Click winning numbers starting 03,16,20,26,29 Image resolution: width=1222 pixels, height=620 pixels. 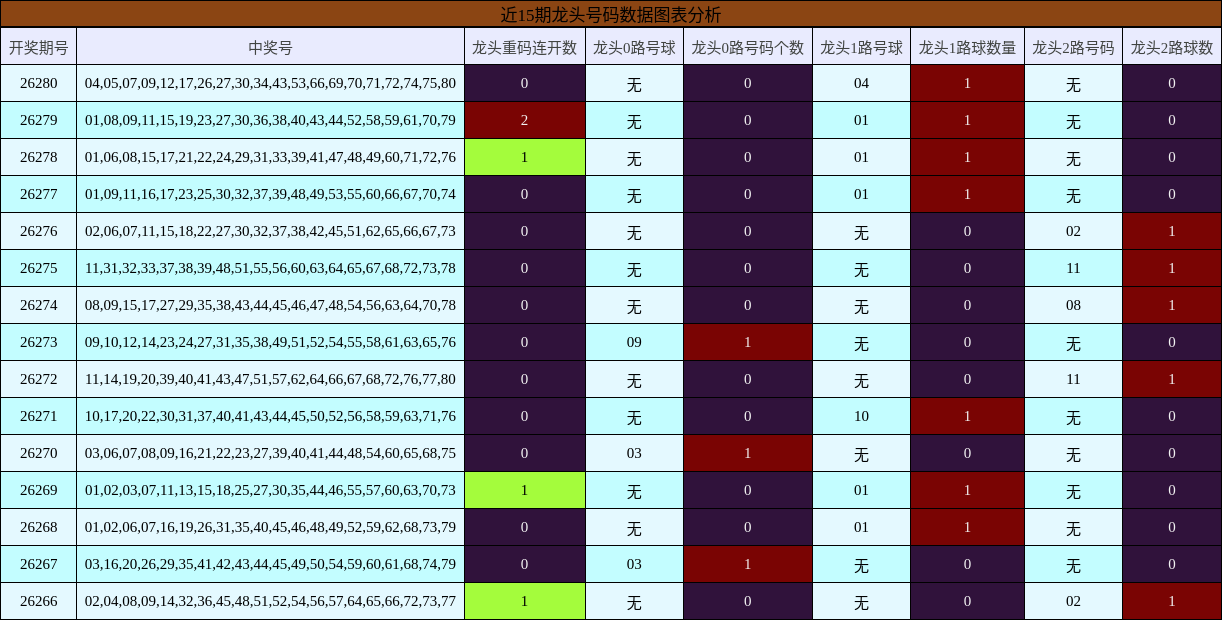[x=270, y=564]
